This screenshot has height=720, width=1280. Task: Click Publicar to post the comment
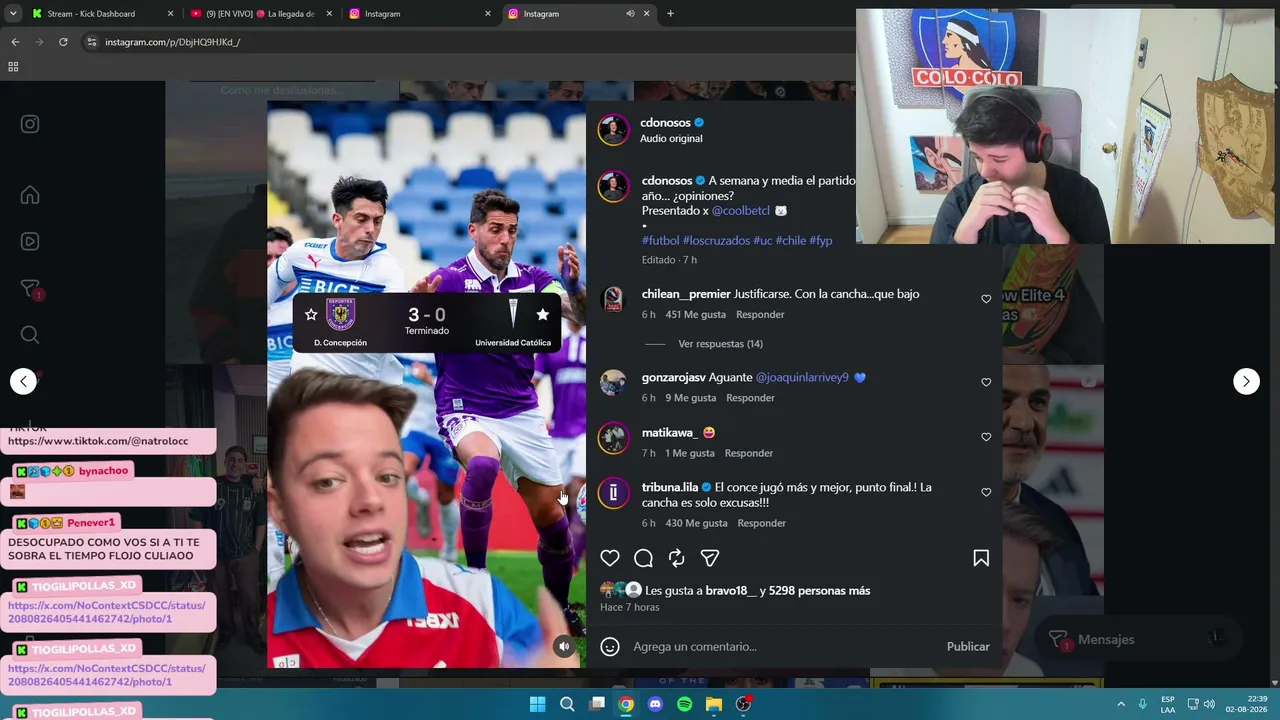(968, 646)
